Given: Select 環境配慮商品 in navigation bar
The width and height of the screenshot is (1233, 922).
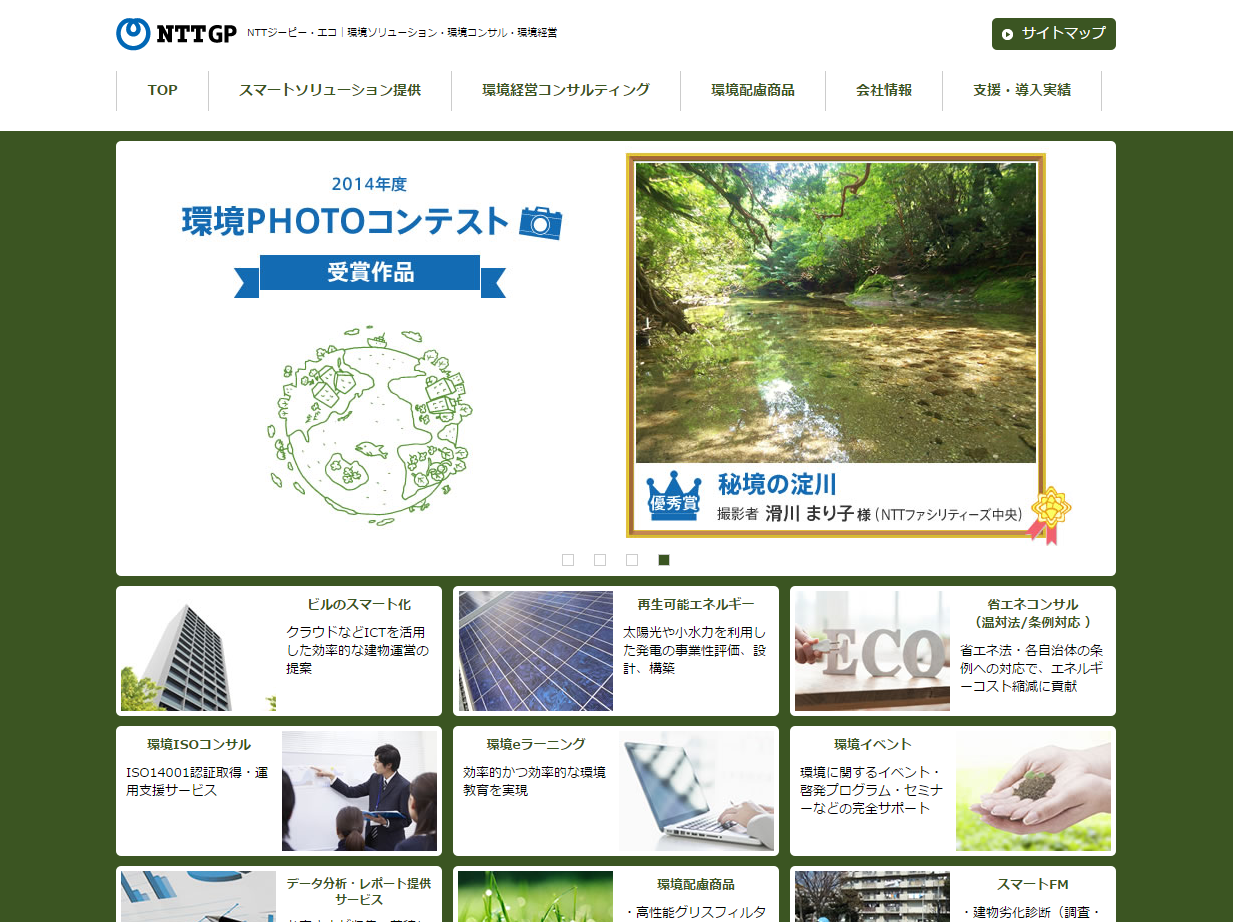Looking at the screenshot, I should tap(753, 90).
